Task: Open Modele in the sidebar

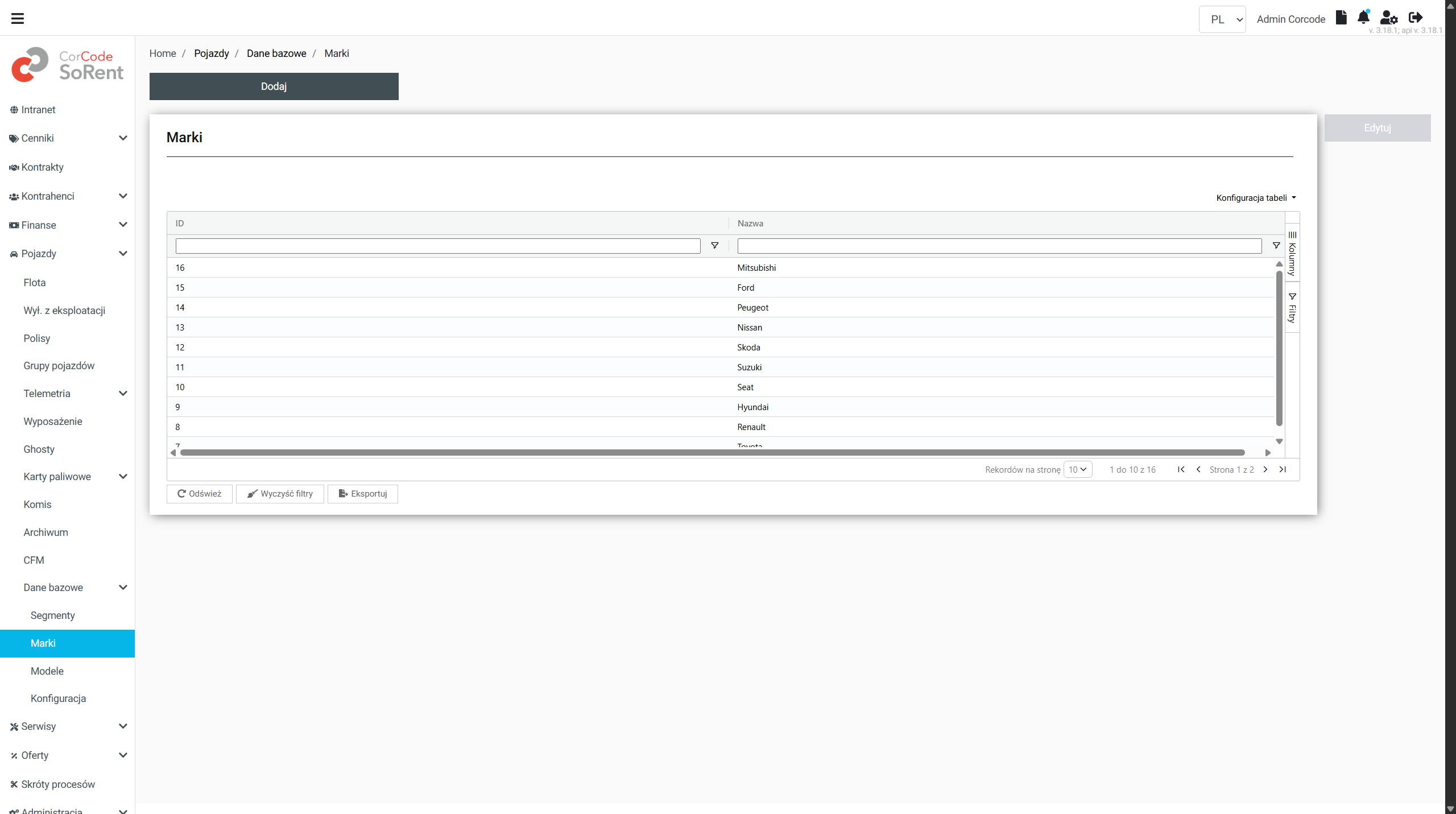Action: pyautogui.click(x=47, y=671)
